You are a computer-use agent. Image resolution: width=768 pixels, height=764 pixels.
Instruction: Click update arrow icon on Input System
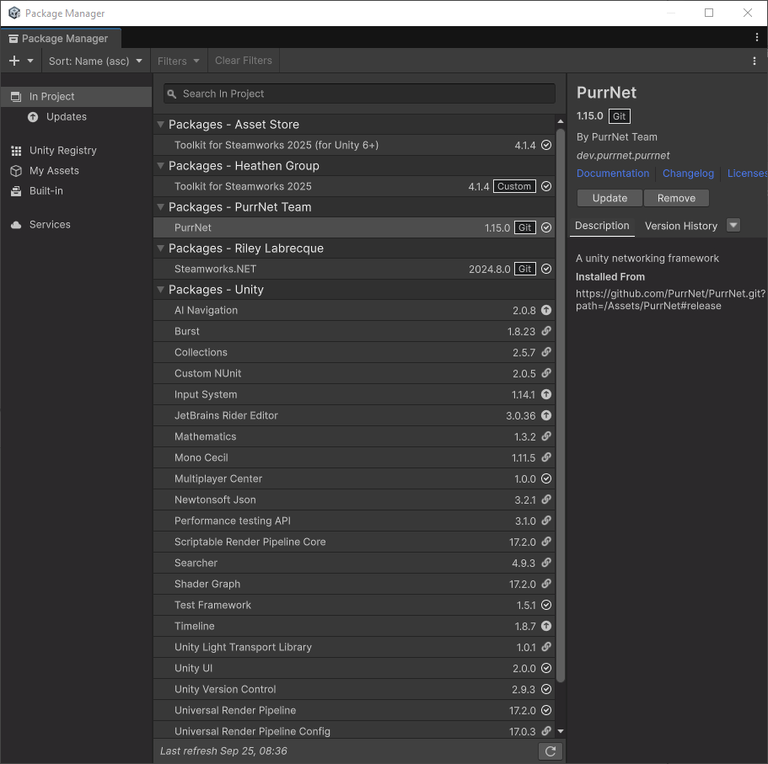click(x=546, y=394)
